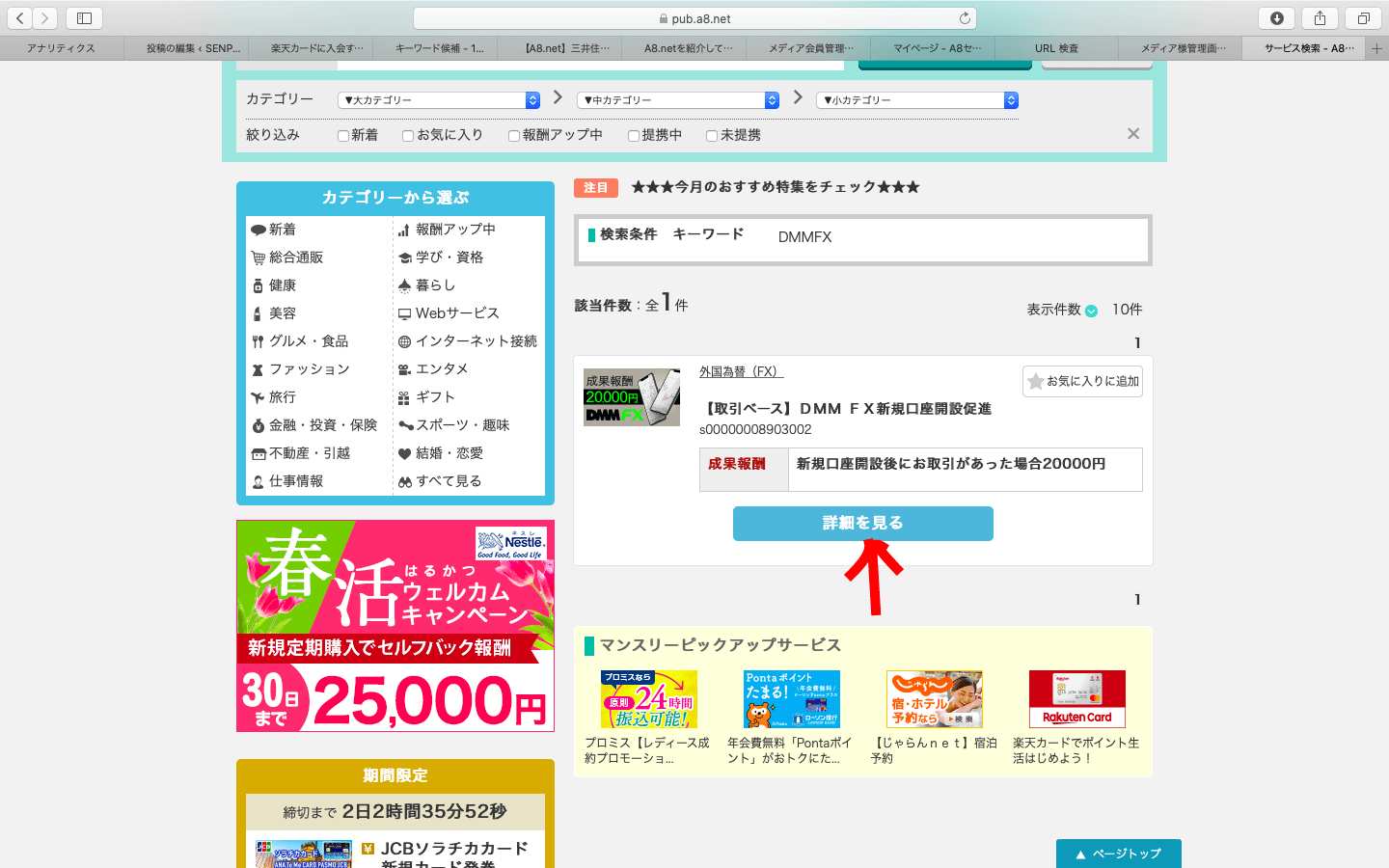Open the 中カテゴリー dropdown
Image resolution: width=1389 pixels, height=868 pixels.
pyautogui.click(x=678, y=100)
